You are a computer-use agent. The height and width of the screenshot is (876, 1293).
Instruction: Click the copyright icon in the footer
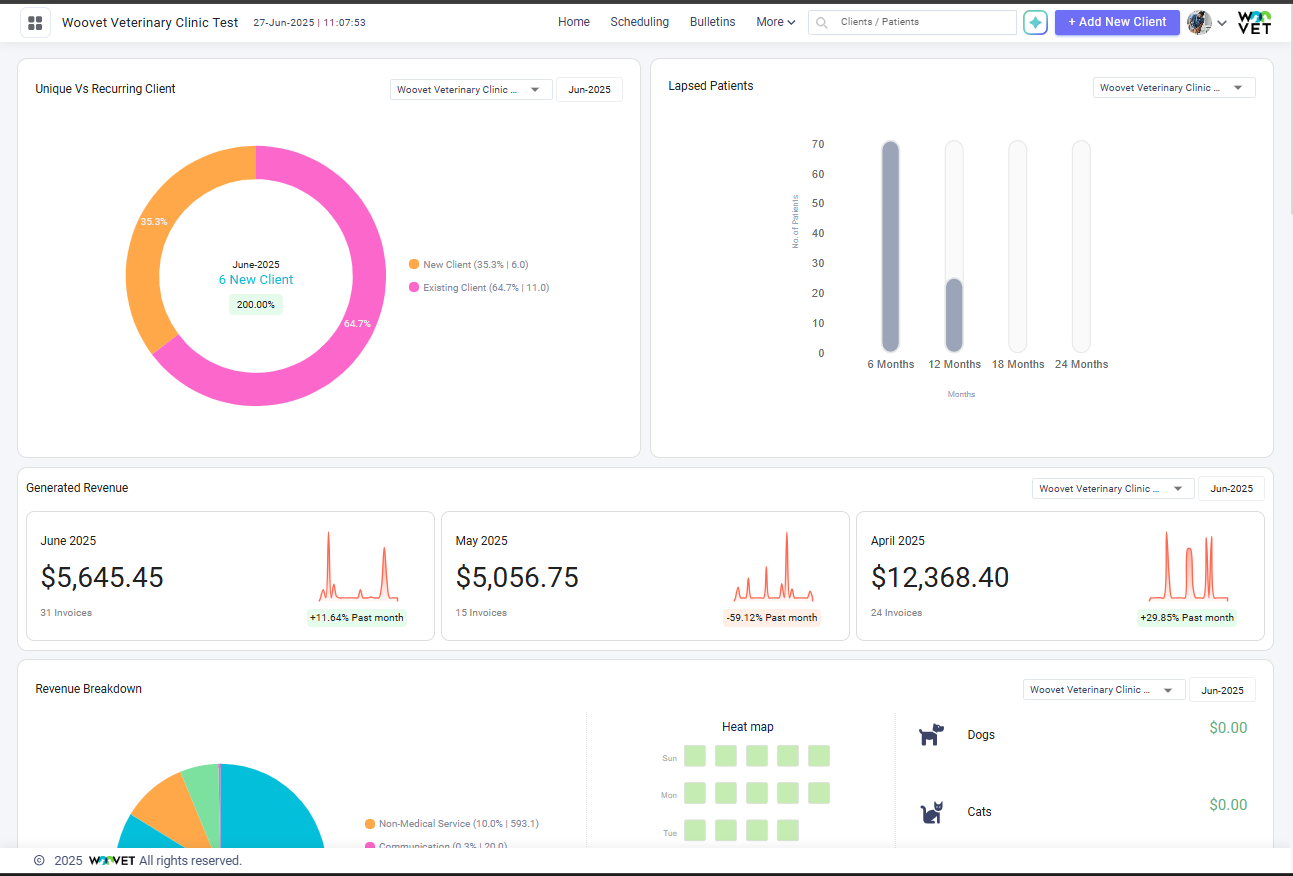click(37, 860)
